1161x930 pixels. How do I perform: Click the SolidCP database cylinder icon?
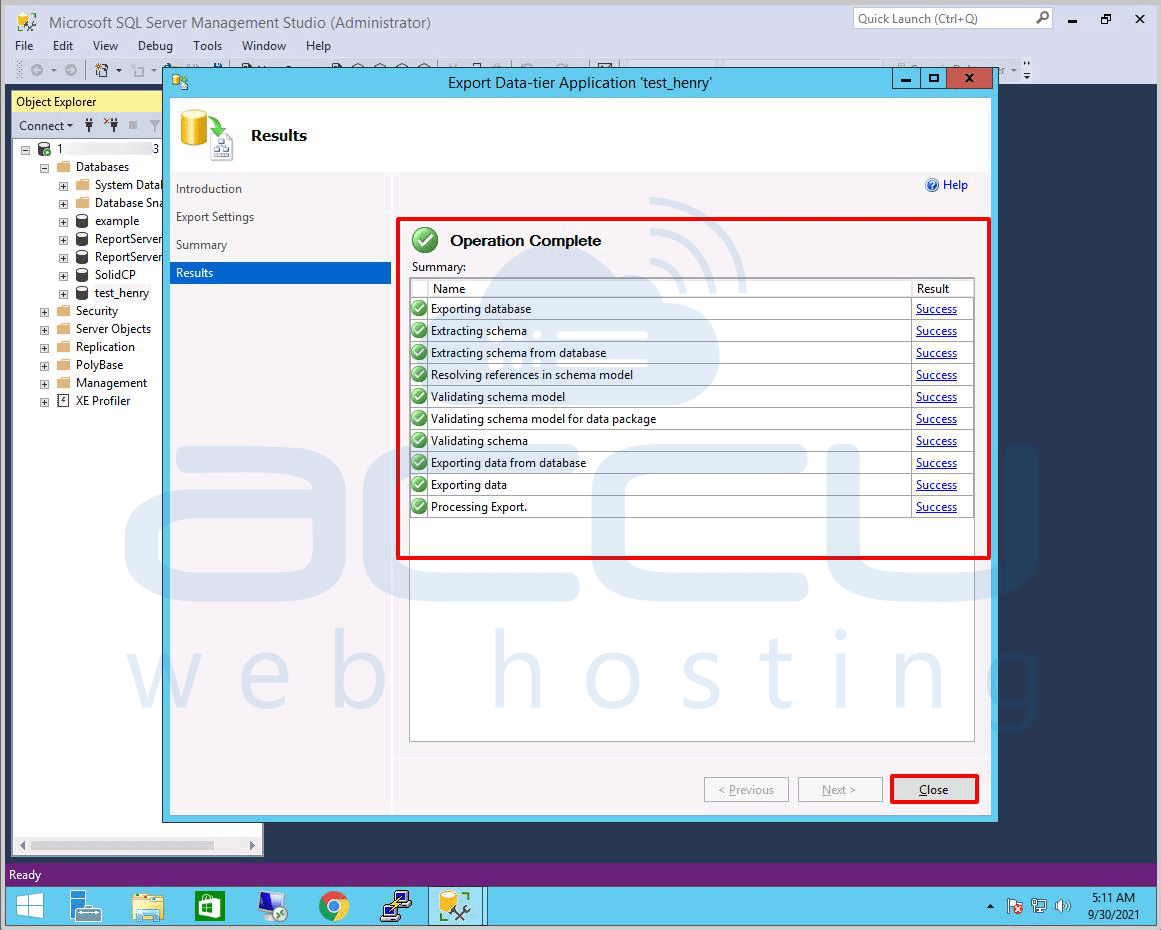pyautogui.click(x=82, y=275)
